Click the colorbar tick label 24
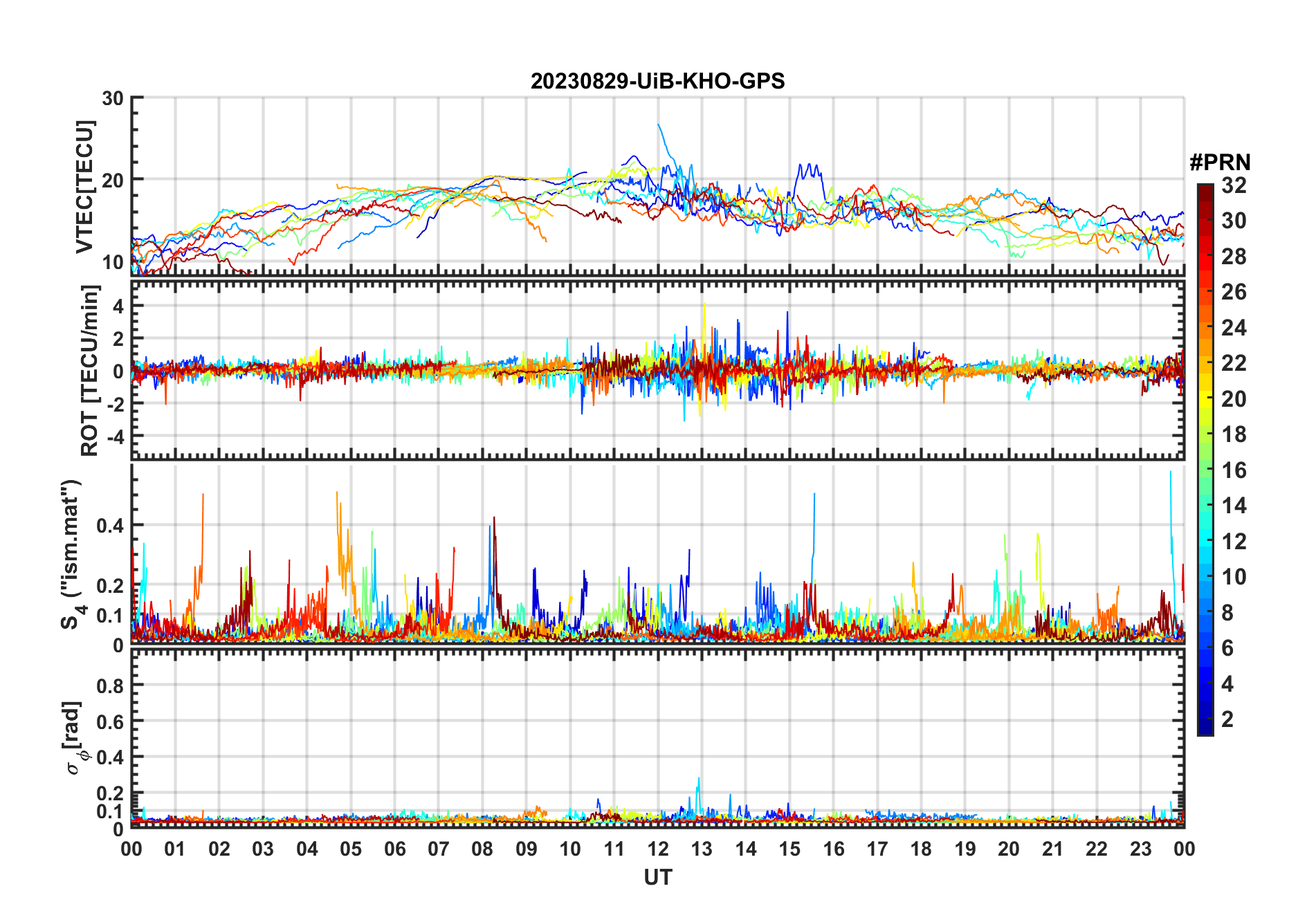 click(x=1234, y=327)
